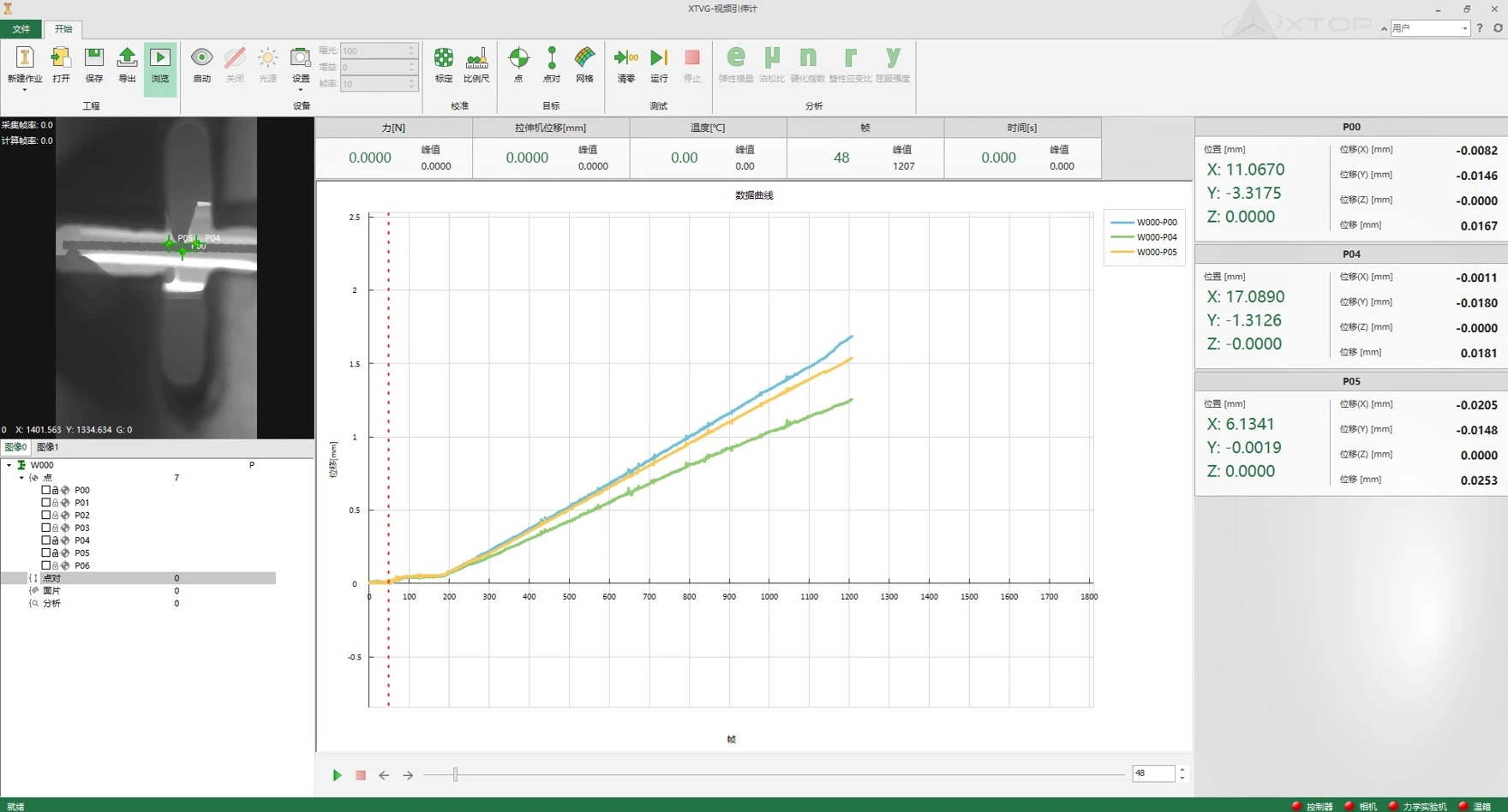1508x812 pixels.
Task: Start the device with 启动 eye icon
Action: 201,58
